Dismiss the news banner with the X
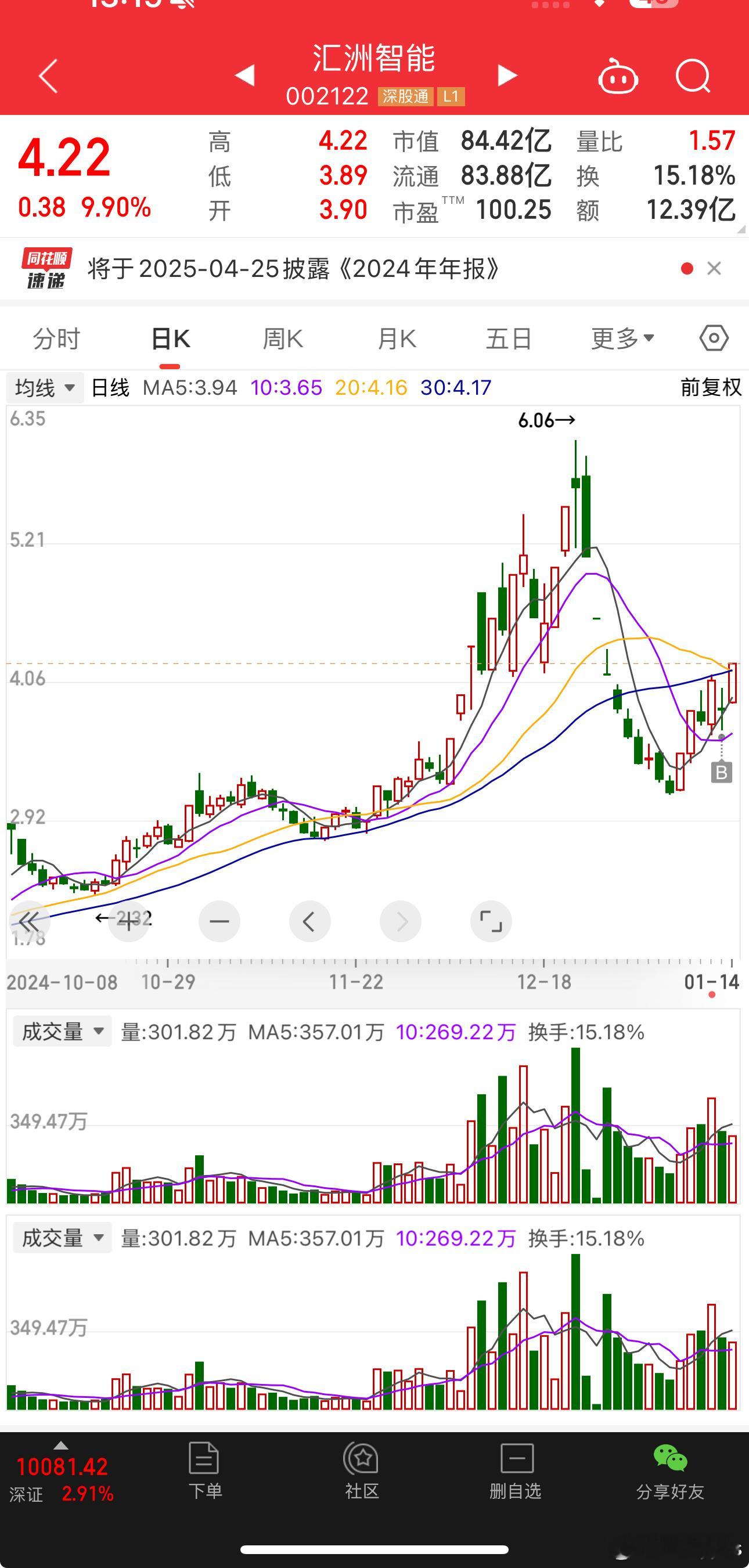 (x=714, y=268)
